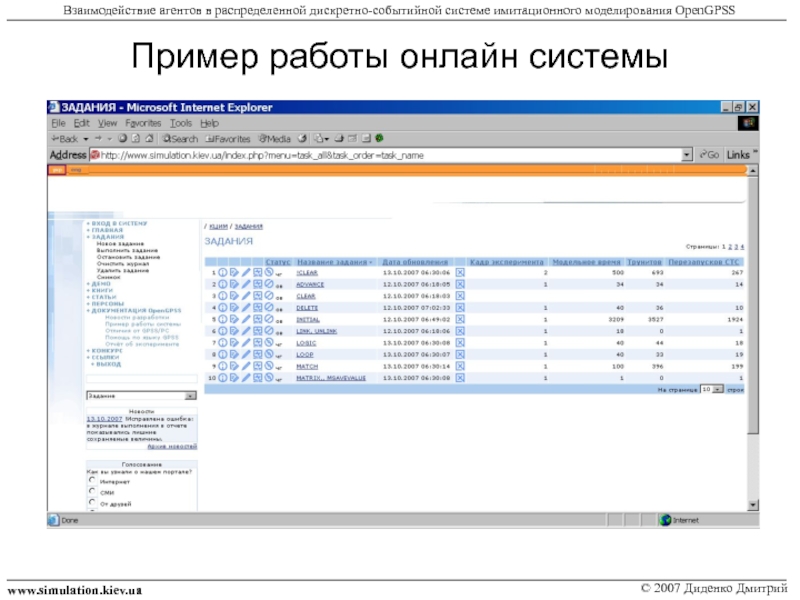Open the LINK, UNLINK task link
Viewport: 800px width, 600px height.
316,331
